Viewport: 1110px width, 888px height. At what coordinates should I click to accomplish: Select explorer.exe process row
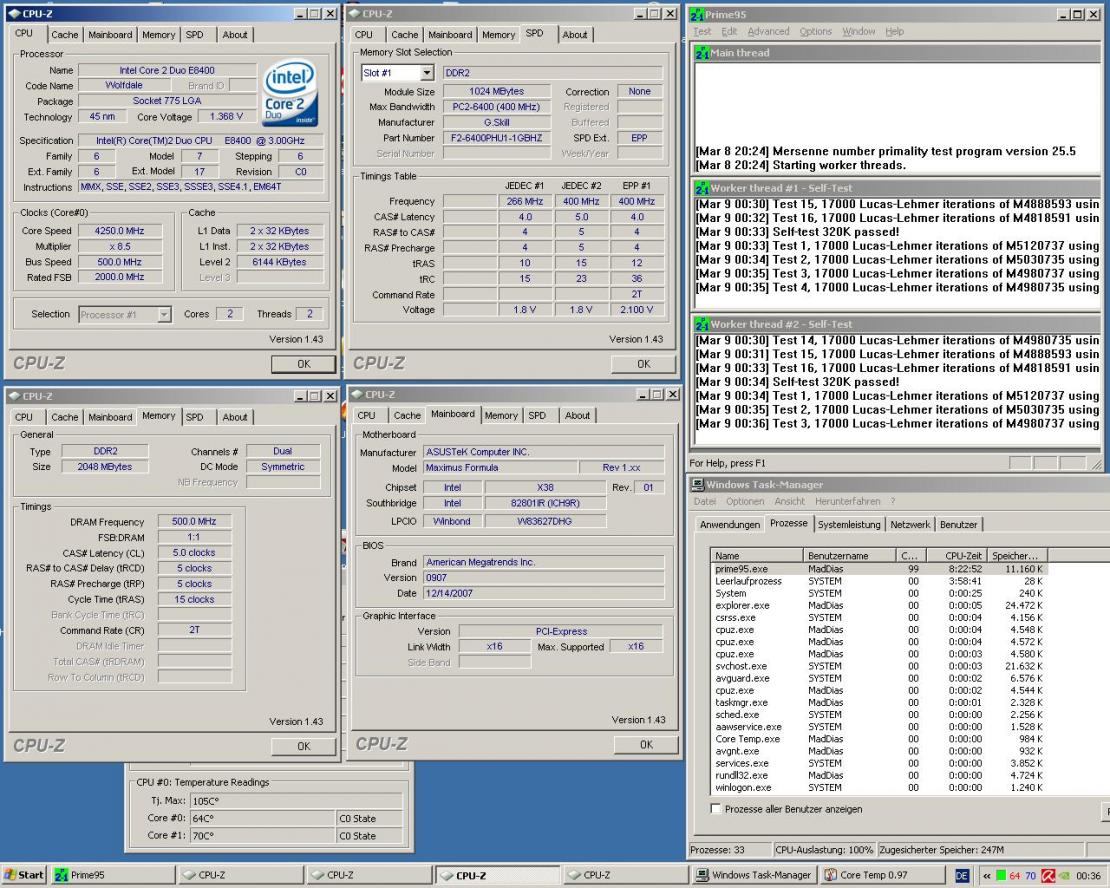[x=879, y=605]
